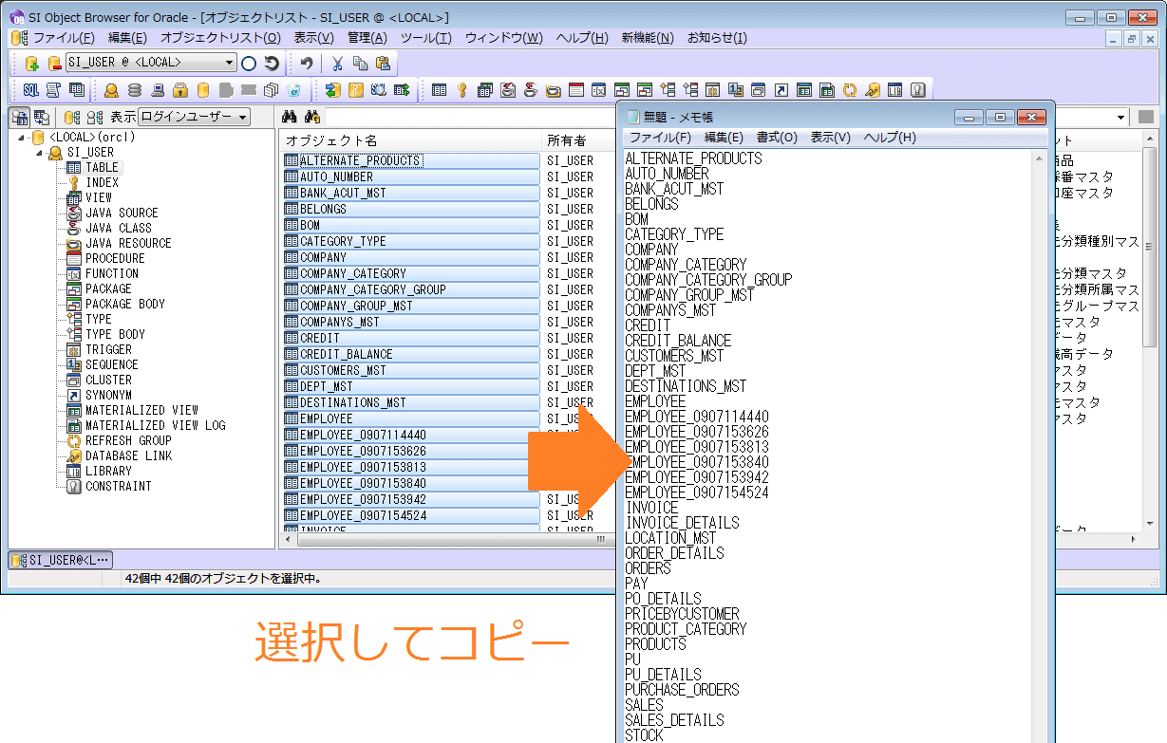Collapse the <LOCAL>(orcl) tree node
The width and height of the screenshot is (1167, 743).
click(22, 138)
